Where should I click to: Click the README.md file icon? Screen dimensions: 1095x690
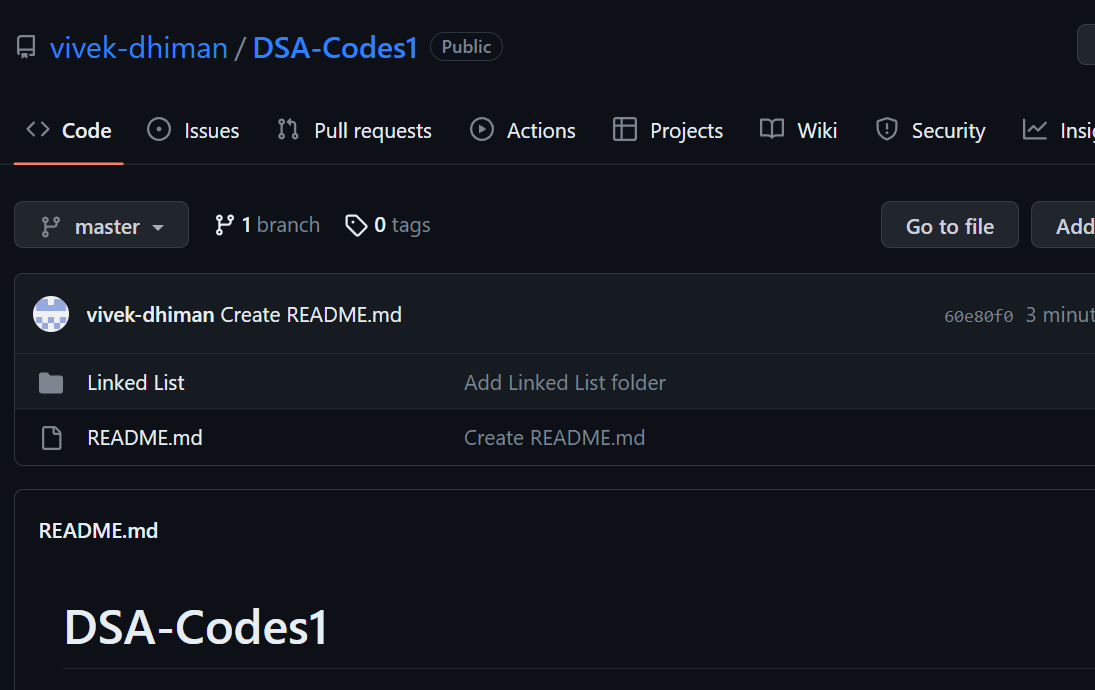pyautogui.click(x=50, y=438)
